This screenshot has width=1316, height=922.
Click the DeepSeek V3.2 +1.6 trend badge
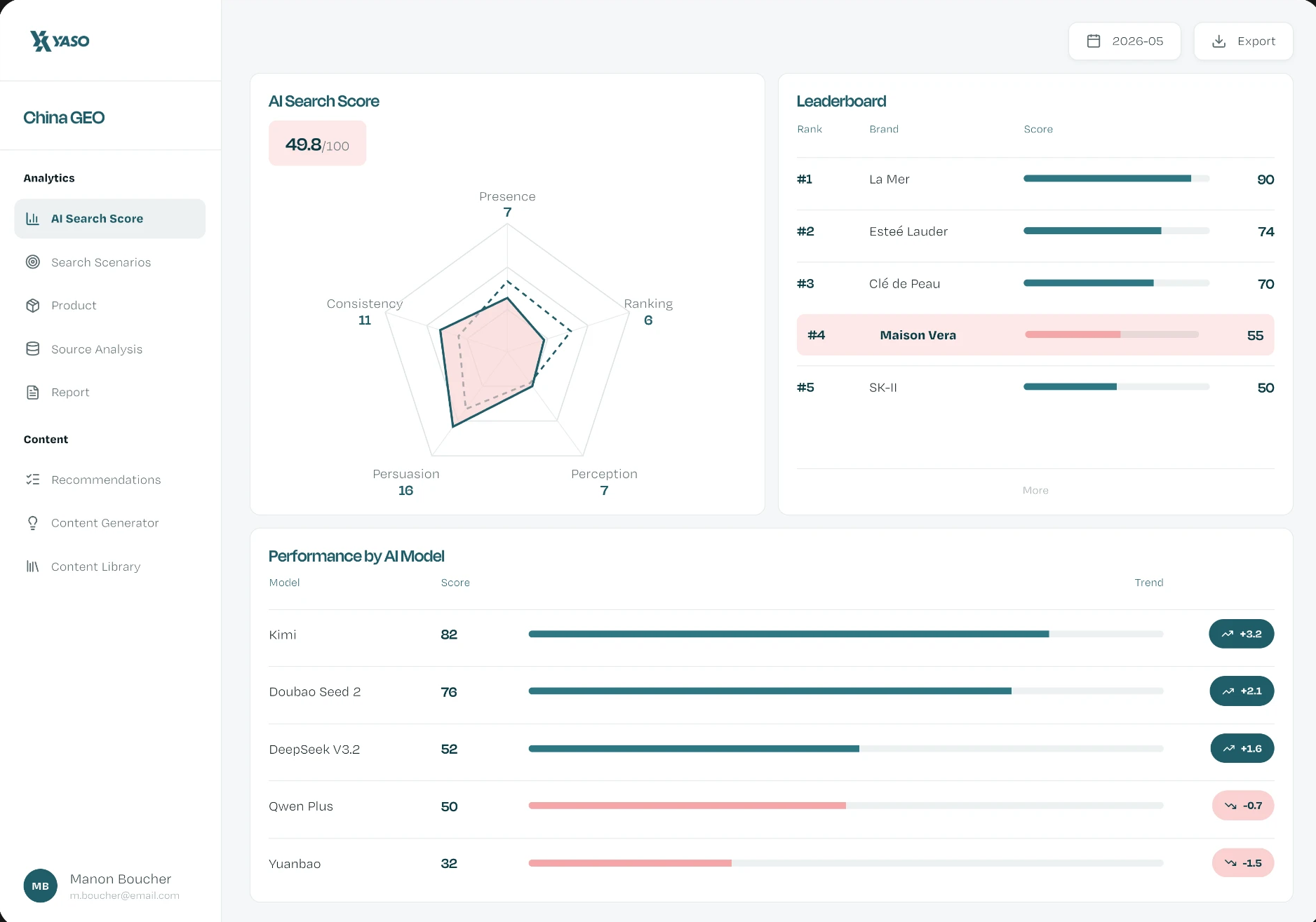[x=1242, y=749]
